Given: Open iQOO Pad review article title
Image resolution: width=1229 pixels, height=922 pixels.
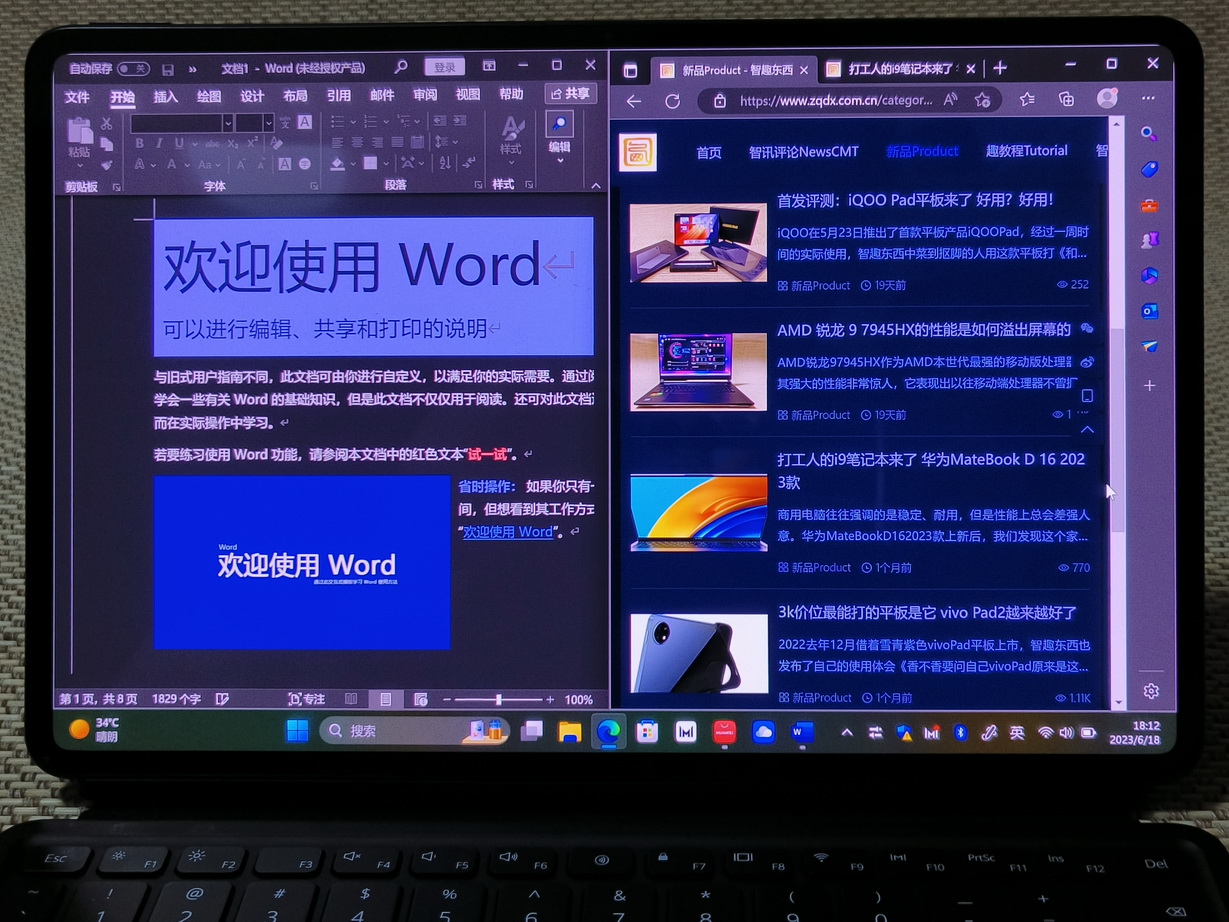Looking at the screenshot, I should pos(915,201).
